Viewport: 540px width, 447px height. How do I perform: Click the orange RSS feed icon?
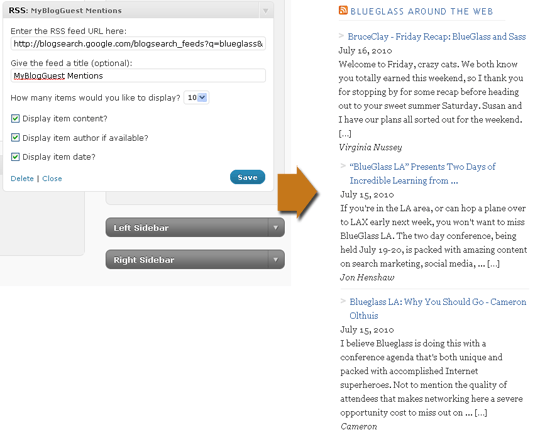click(343, 10)
